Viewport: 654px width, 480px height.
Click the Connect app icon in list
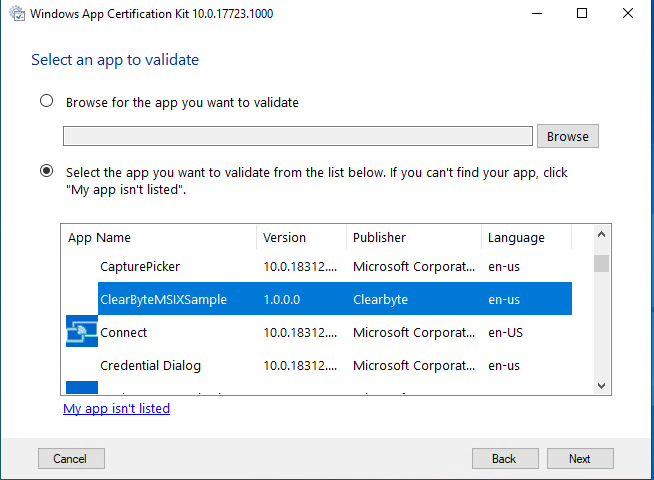pos(82,331)
